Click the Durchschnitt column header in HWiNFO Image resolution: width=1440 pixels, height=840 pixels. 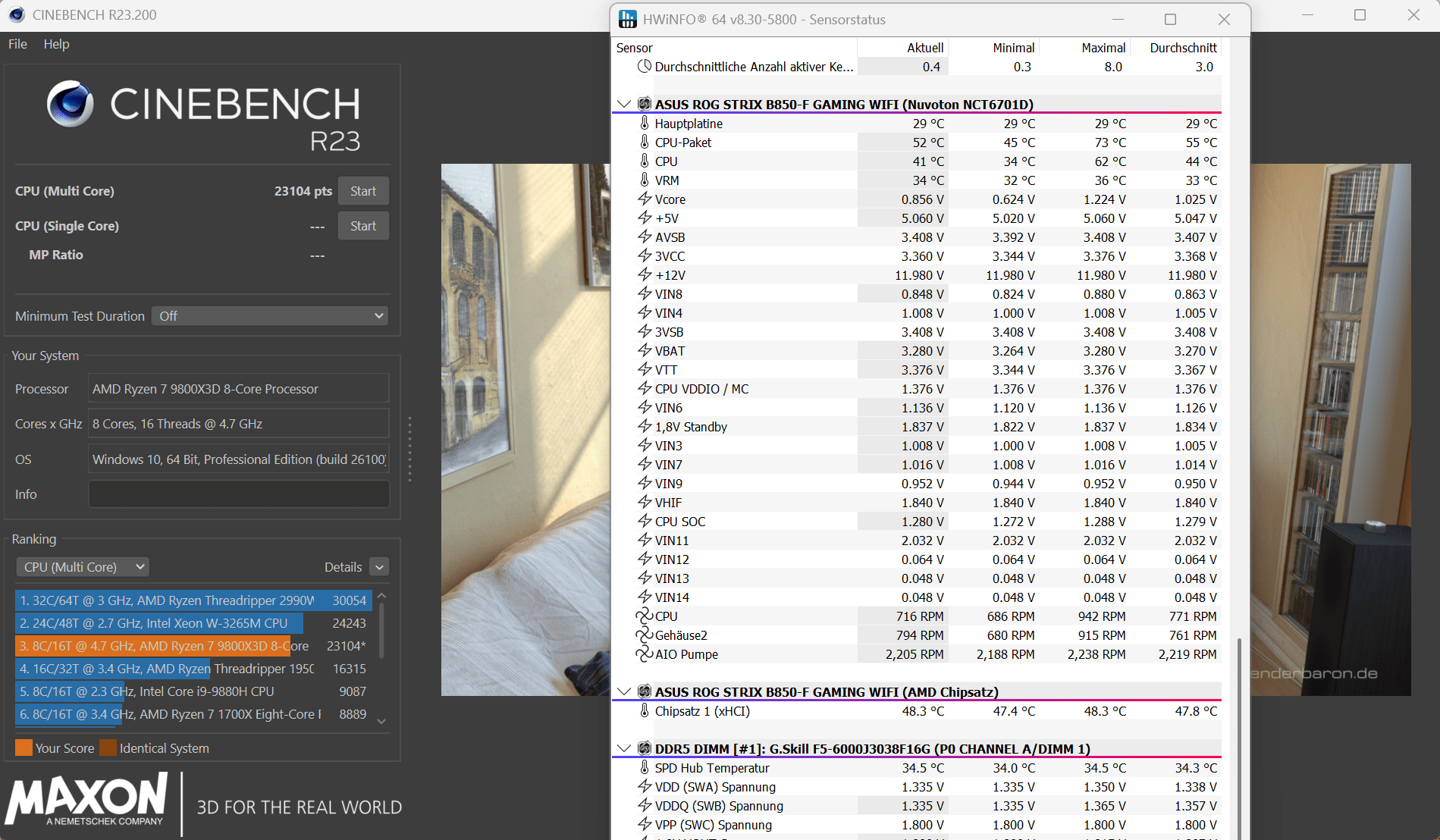pos(1175,48)
